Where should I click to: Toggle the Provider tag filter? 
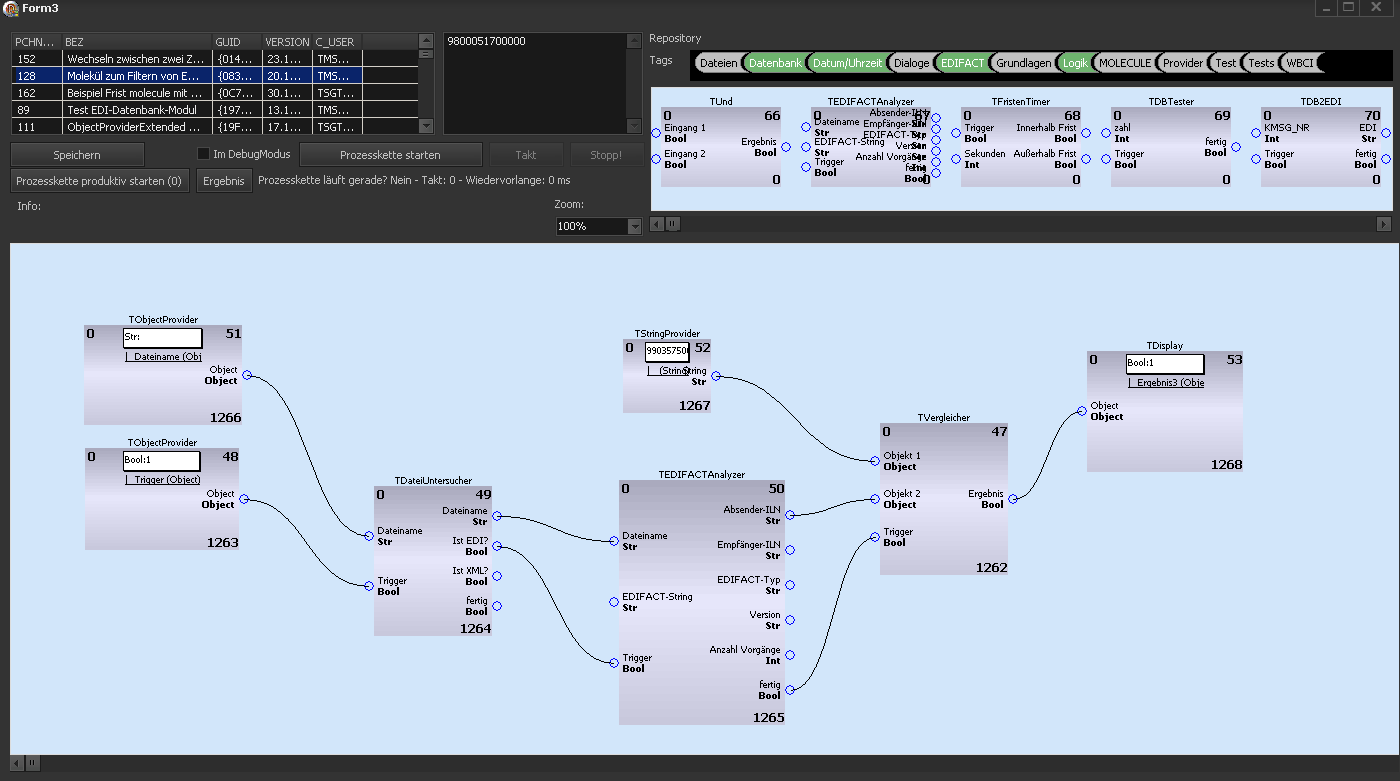point(1183,63)
